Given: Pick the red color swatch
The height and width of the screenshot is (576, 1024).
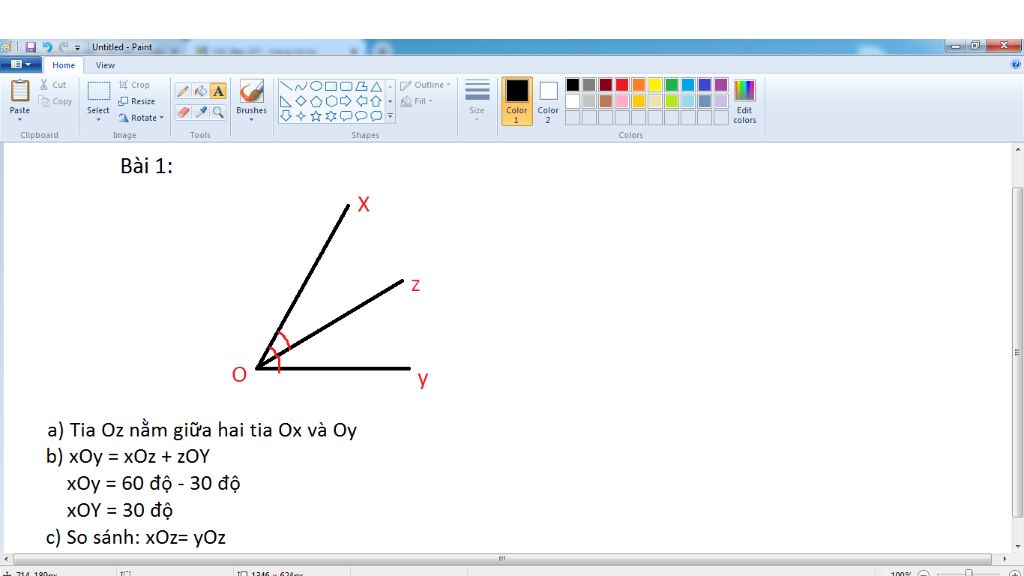Looking at the screenshot, I should coord(622,85).
